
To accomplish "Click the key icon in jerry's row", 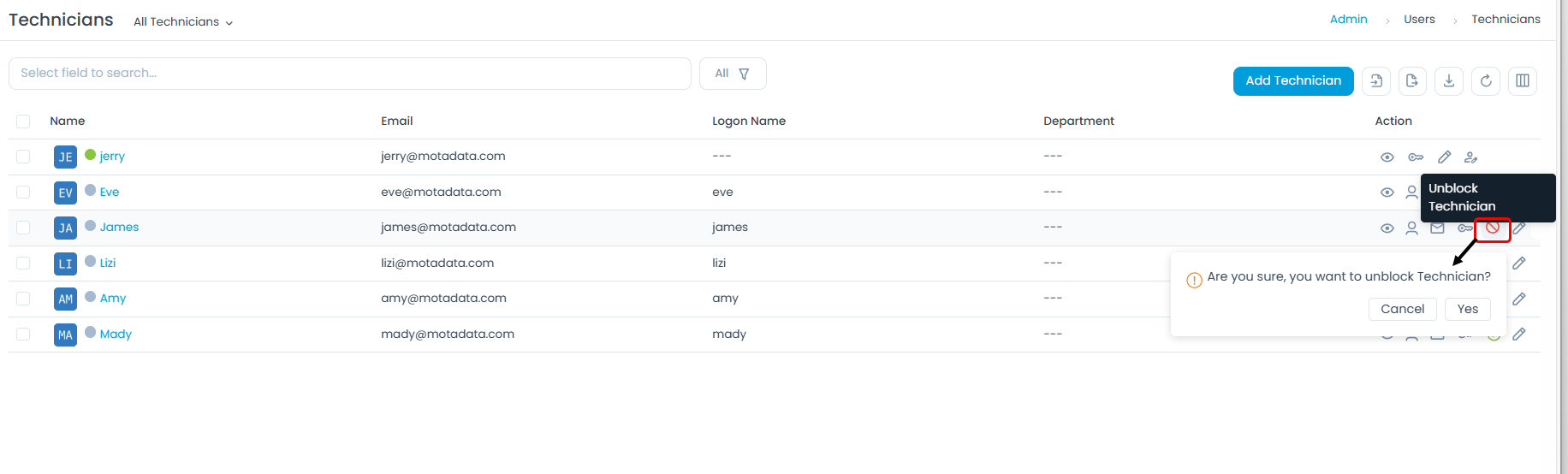I will pyautogui.click(x=1416, y=157).
